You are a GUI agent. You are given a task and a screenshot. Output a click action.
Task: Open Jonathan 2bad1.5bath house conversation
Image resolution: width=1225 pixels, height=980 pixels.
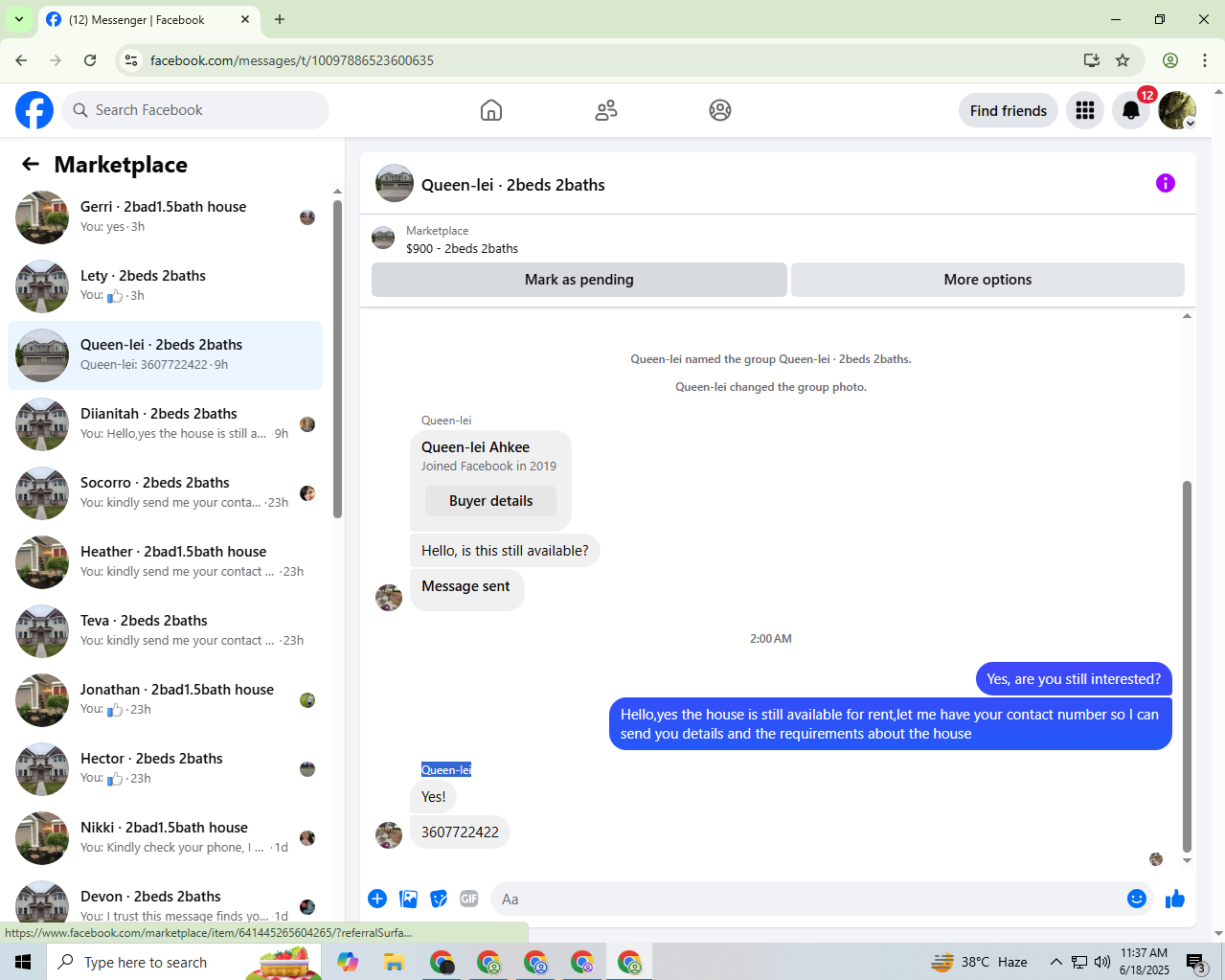point(166,700)
